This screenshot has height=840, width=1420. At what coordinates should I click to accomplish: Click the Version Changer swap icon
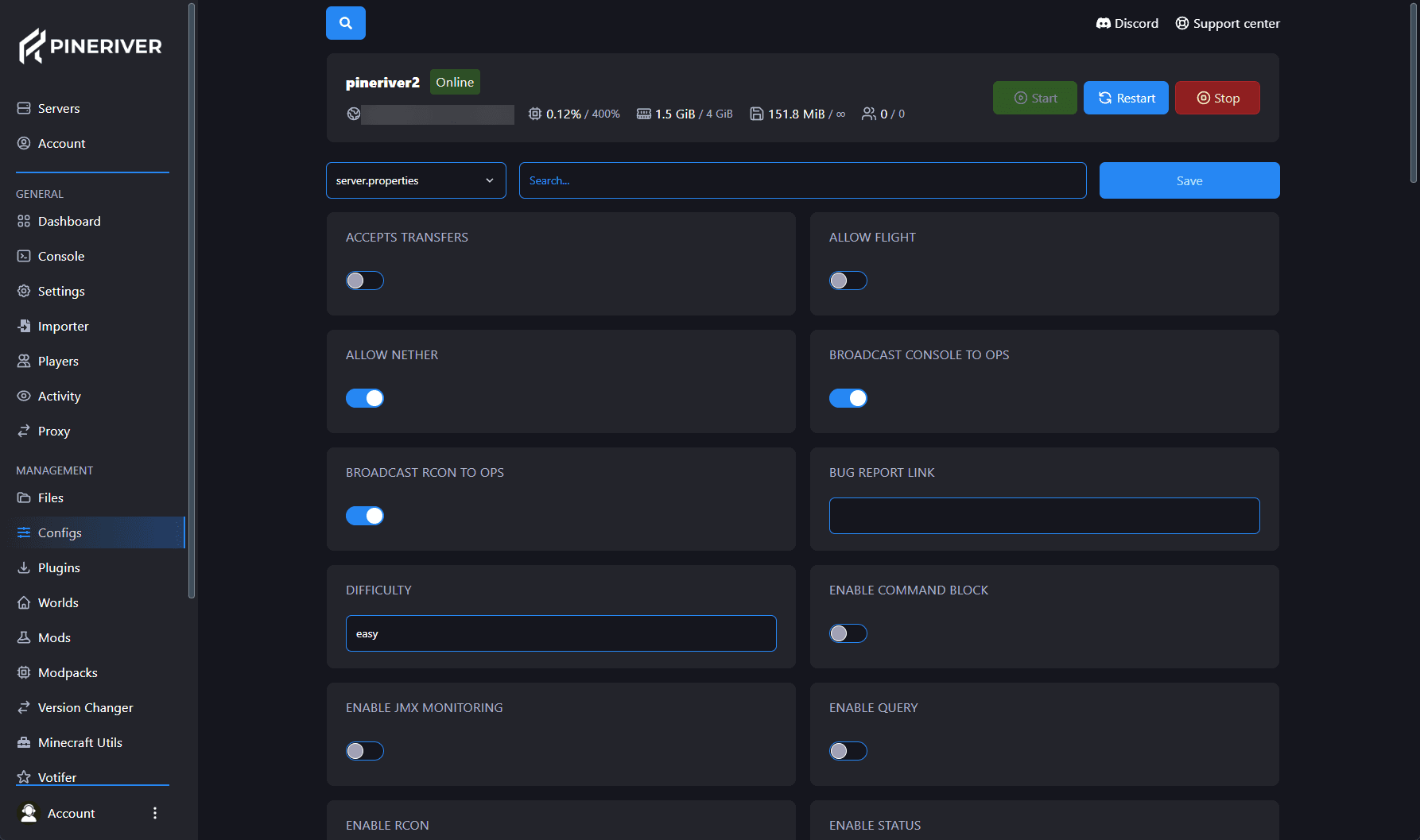[24, 707]
